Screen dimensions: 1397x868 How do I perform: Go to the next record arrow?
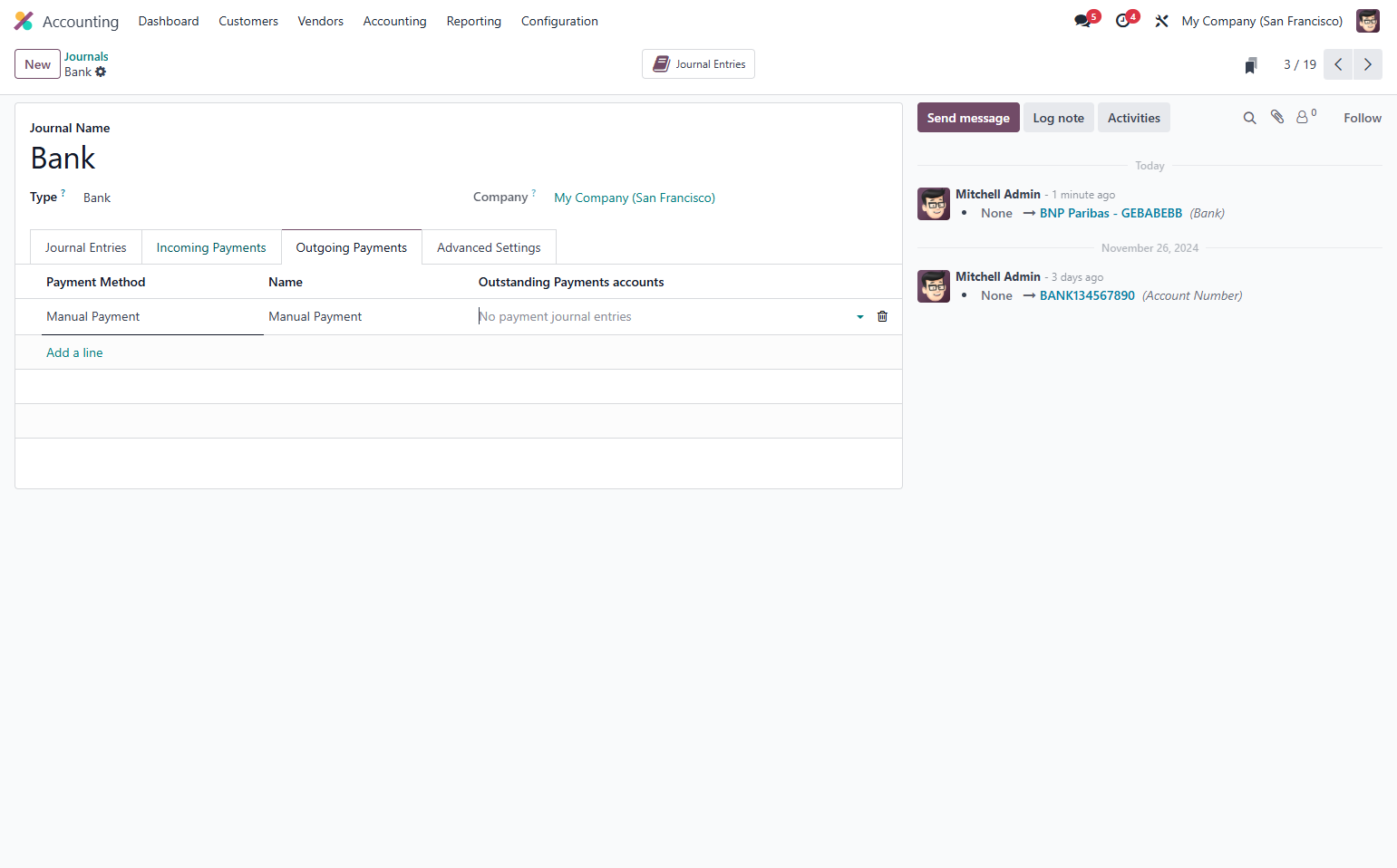pyautogui.click(x=1368, y=64)
